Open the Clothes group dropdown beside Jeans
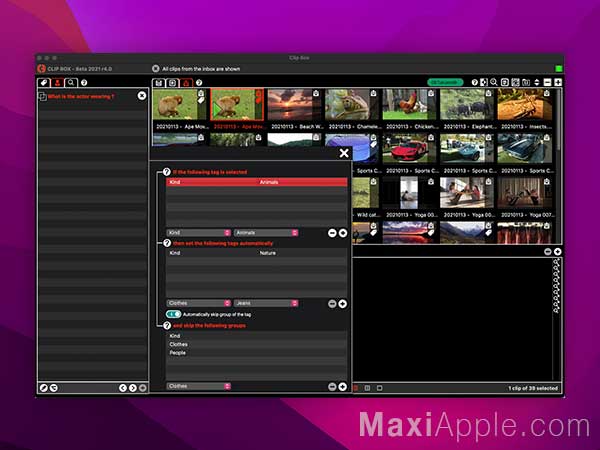 (x=199, y=303)
